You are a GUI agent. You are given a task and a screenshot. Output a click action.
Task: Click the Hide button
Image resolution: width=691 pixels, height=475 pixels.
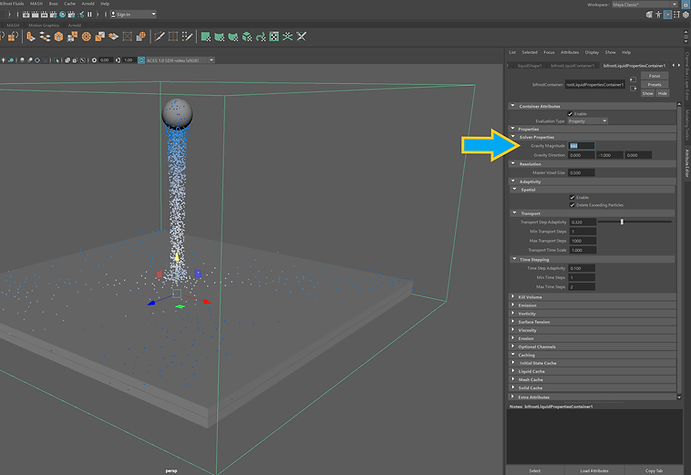tap(662, 93)
